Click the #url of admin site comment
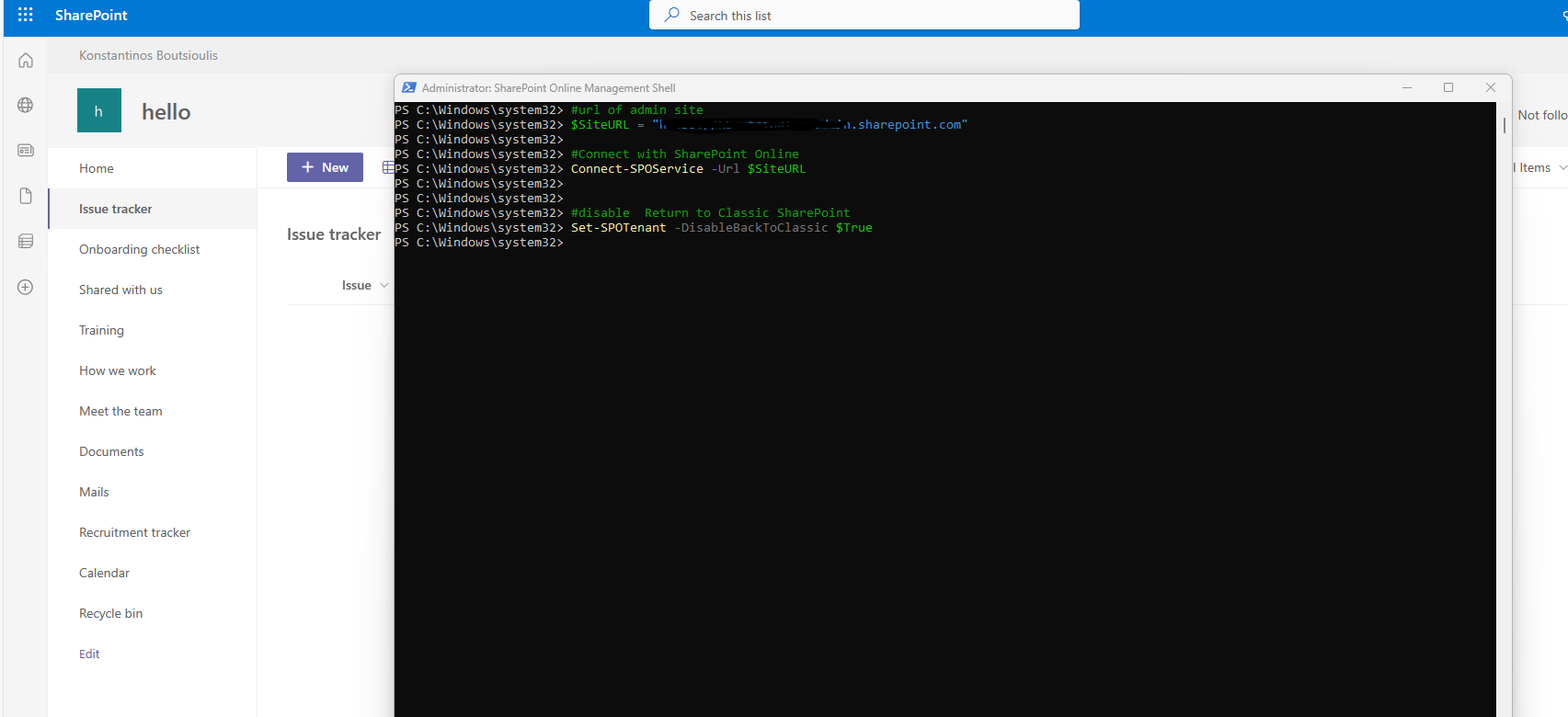The width and height of the screenshot is (1568, 717). (637, 109)
